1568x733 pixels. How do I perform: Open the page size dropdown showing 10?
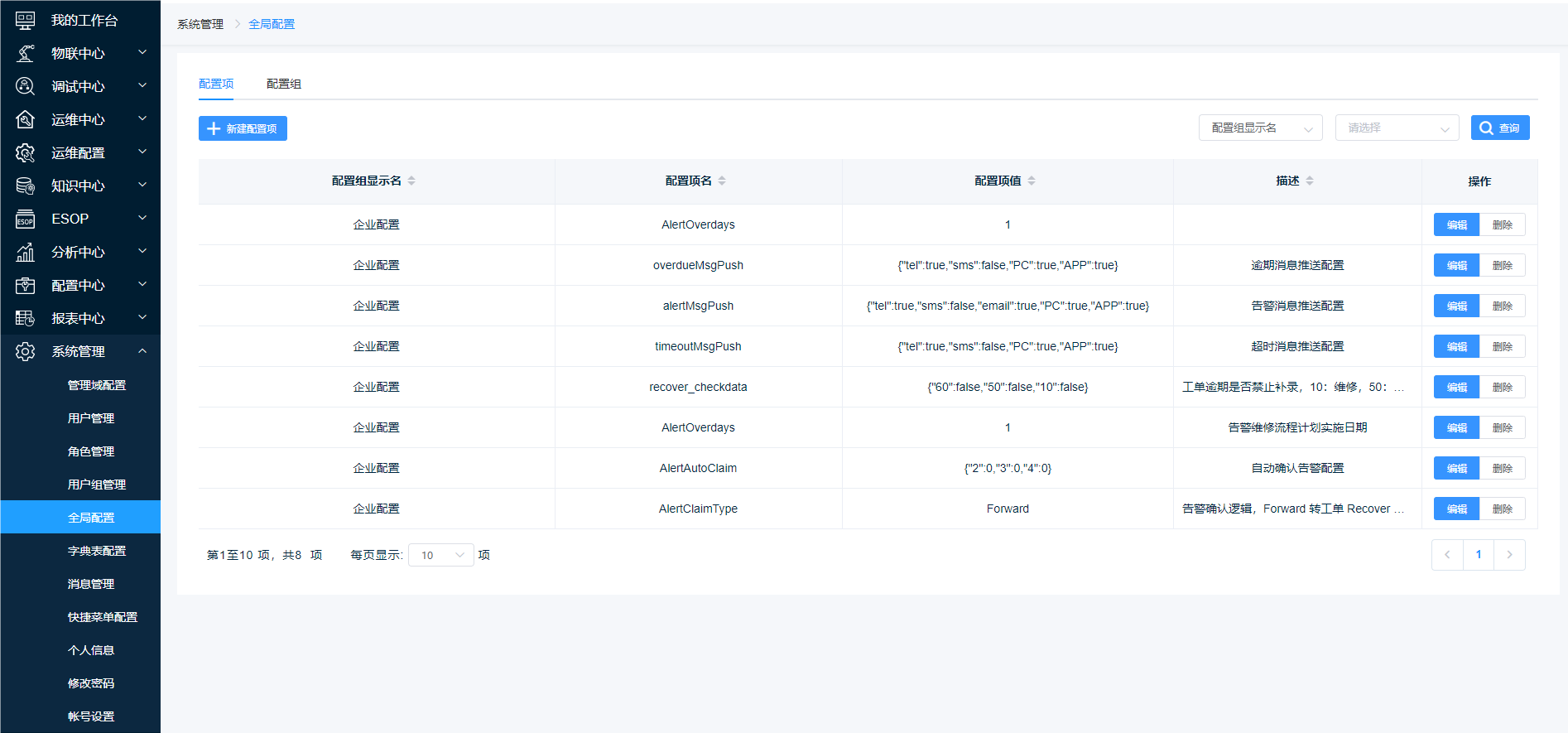pos(440,555)
